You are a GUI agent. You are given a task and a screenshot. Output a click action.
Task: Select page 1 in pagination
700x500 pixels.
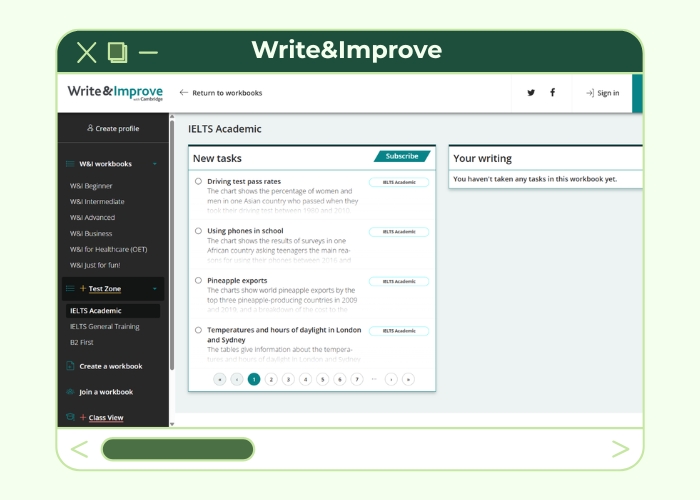tap(254, 379)
